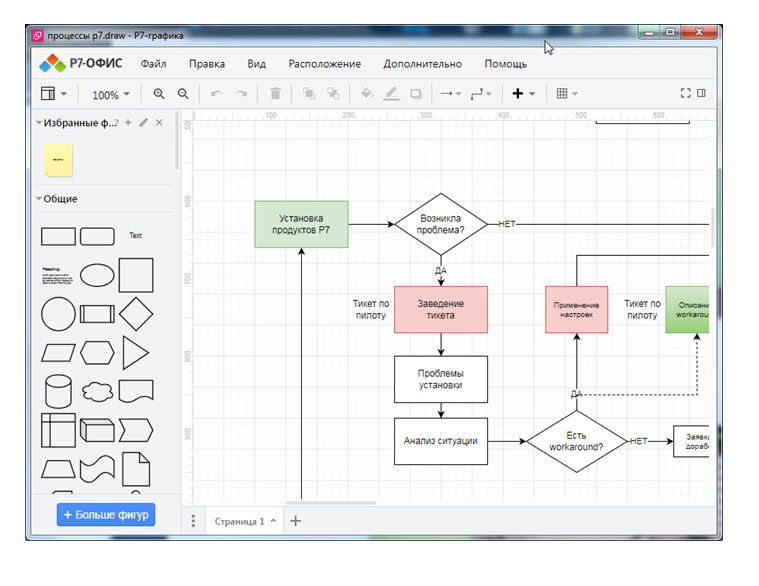
Task: Send selection to back icon
Action: 333,94
